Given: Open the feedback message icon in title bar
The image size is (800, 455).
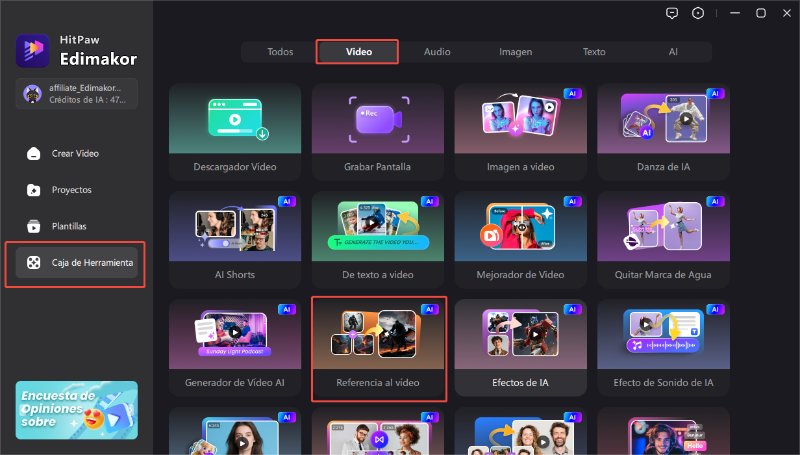Looking at the screenshot, I should coord(672,13).
